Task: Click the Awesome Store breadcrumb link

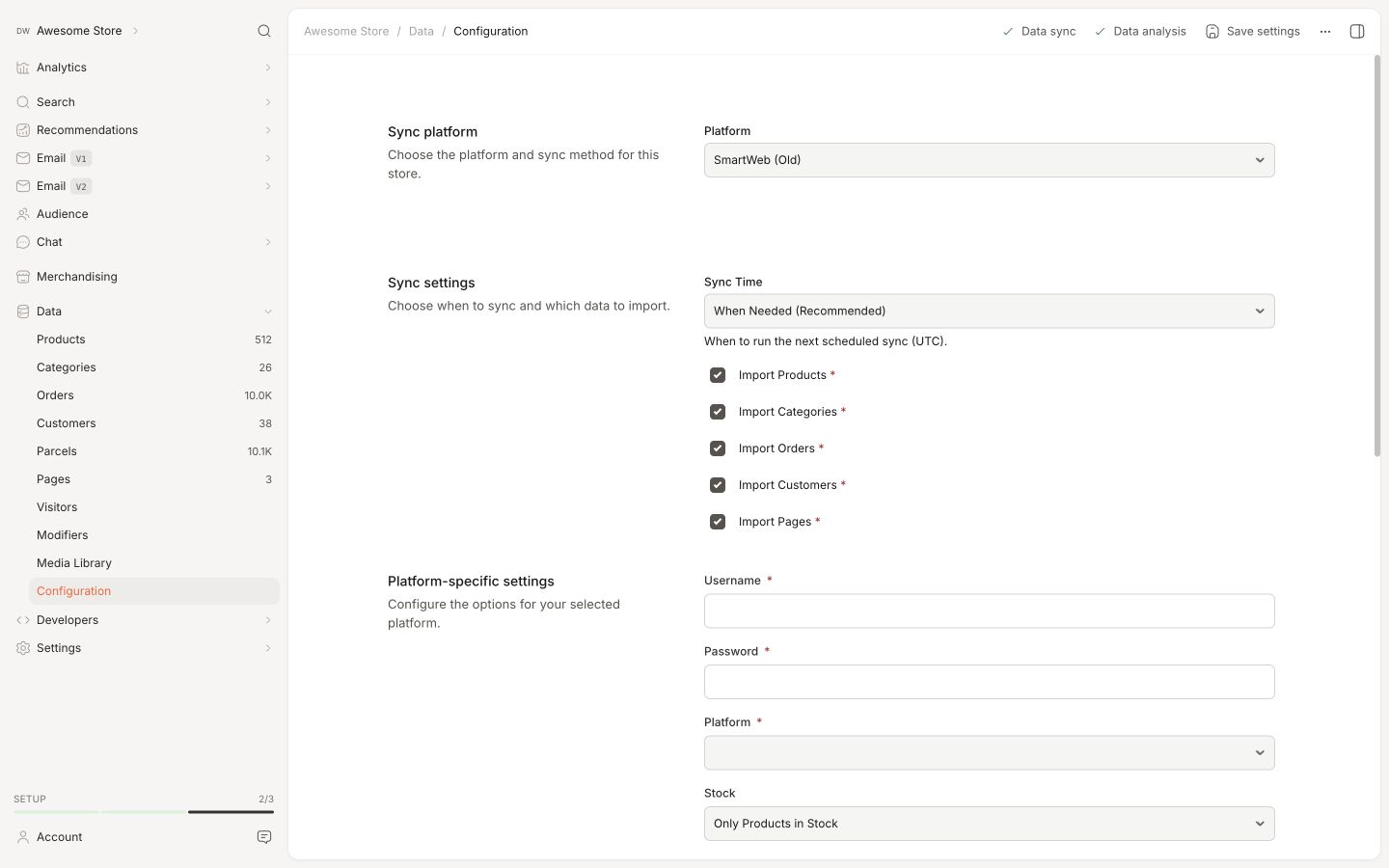Action: (x=346, y=32)
